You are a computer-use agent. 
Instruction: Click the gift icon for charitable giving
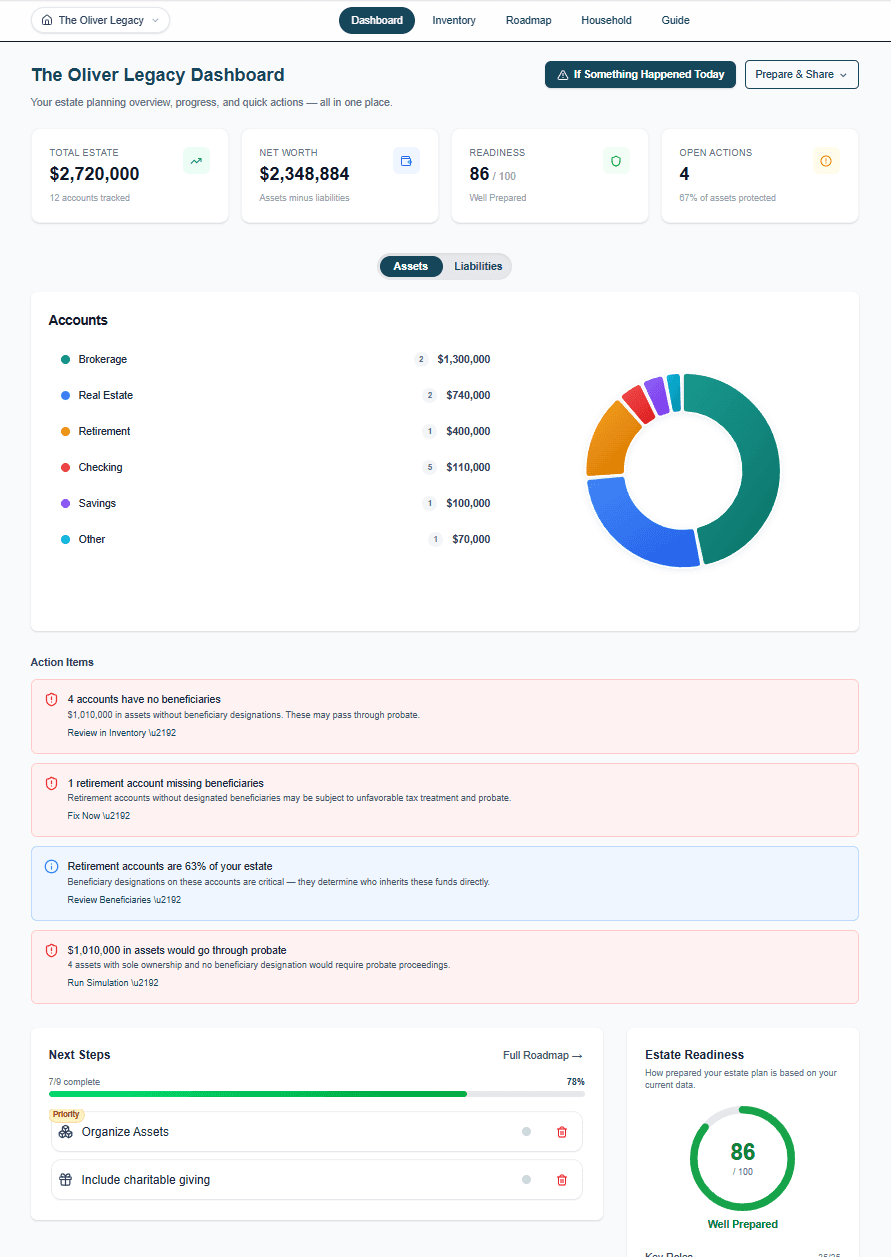[x=66, y=1180]
